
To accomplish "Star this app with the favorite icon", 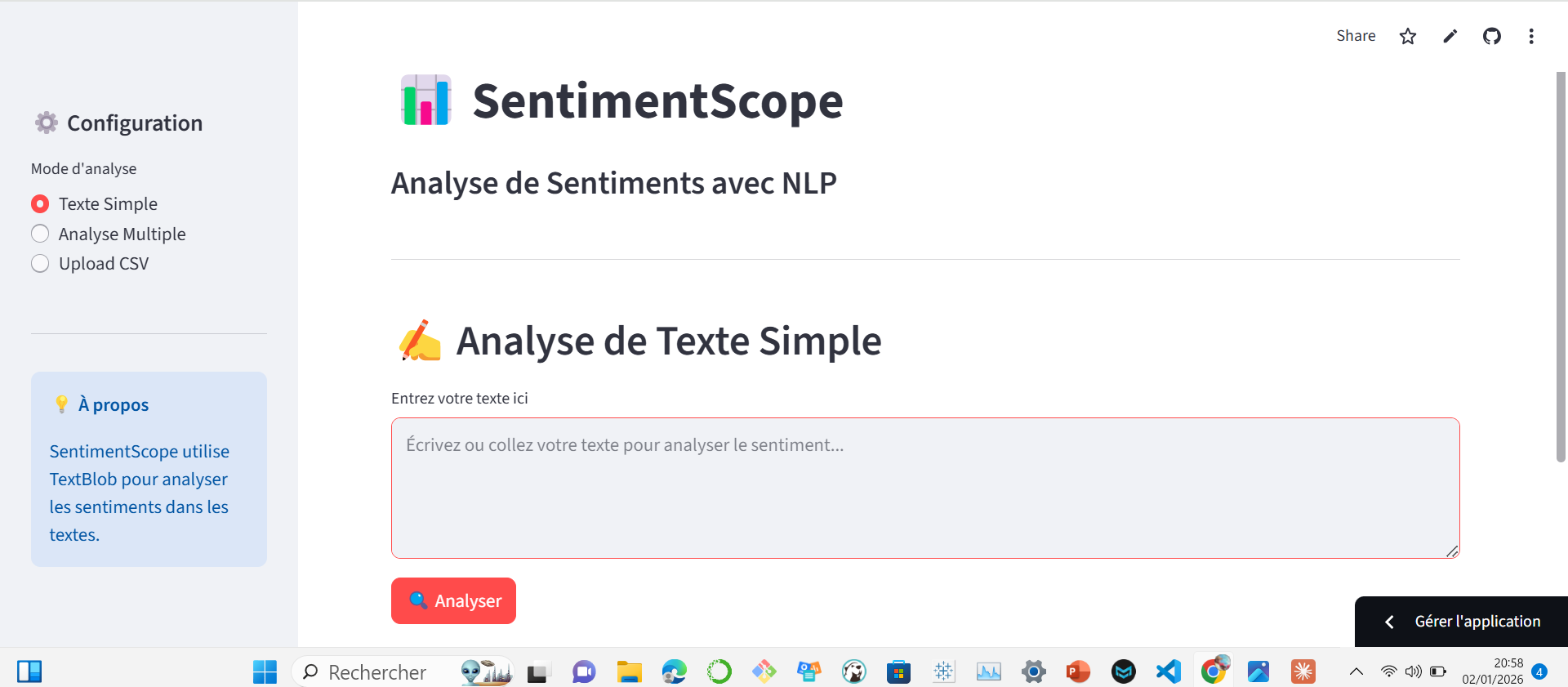I will pos(1408,36).
